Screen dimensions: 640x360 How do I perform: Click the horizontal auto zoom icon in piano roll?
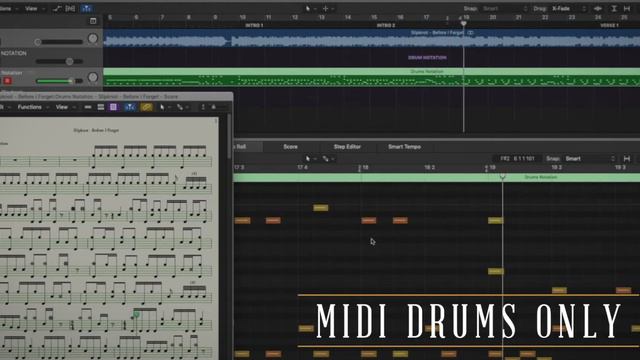coord(627,159)
